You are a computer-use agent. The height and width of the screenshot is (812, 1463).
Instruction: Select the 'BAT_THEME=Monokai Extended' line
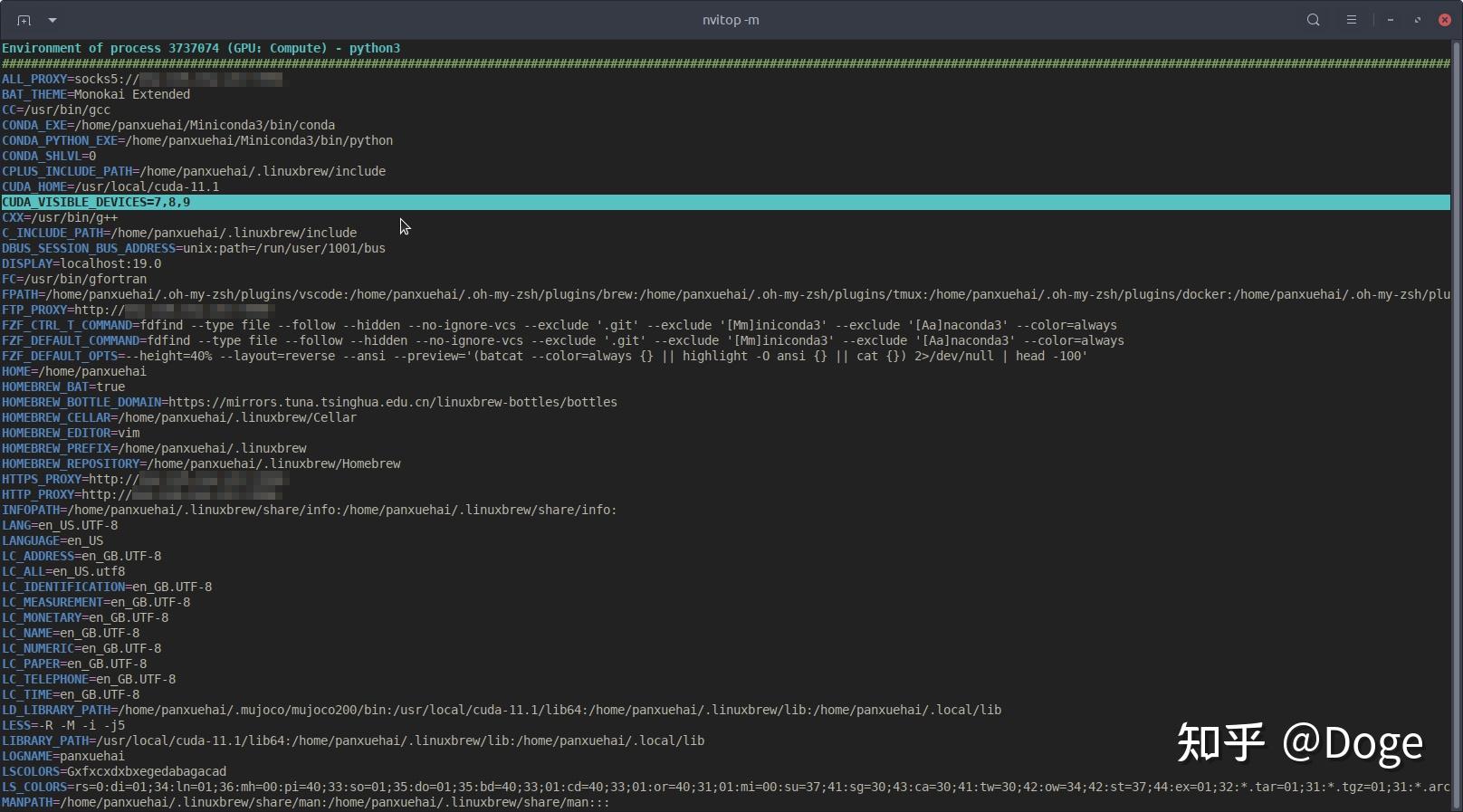coord(96,94)
